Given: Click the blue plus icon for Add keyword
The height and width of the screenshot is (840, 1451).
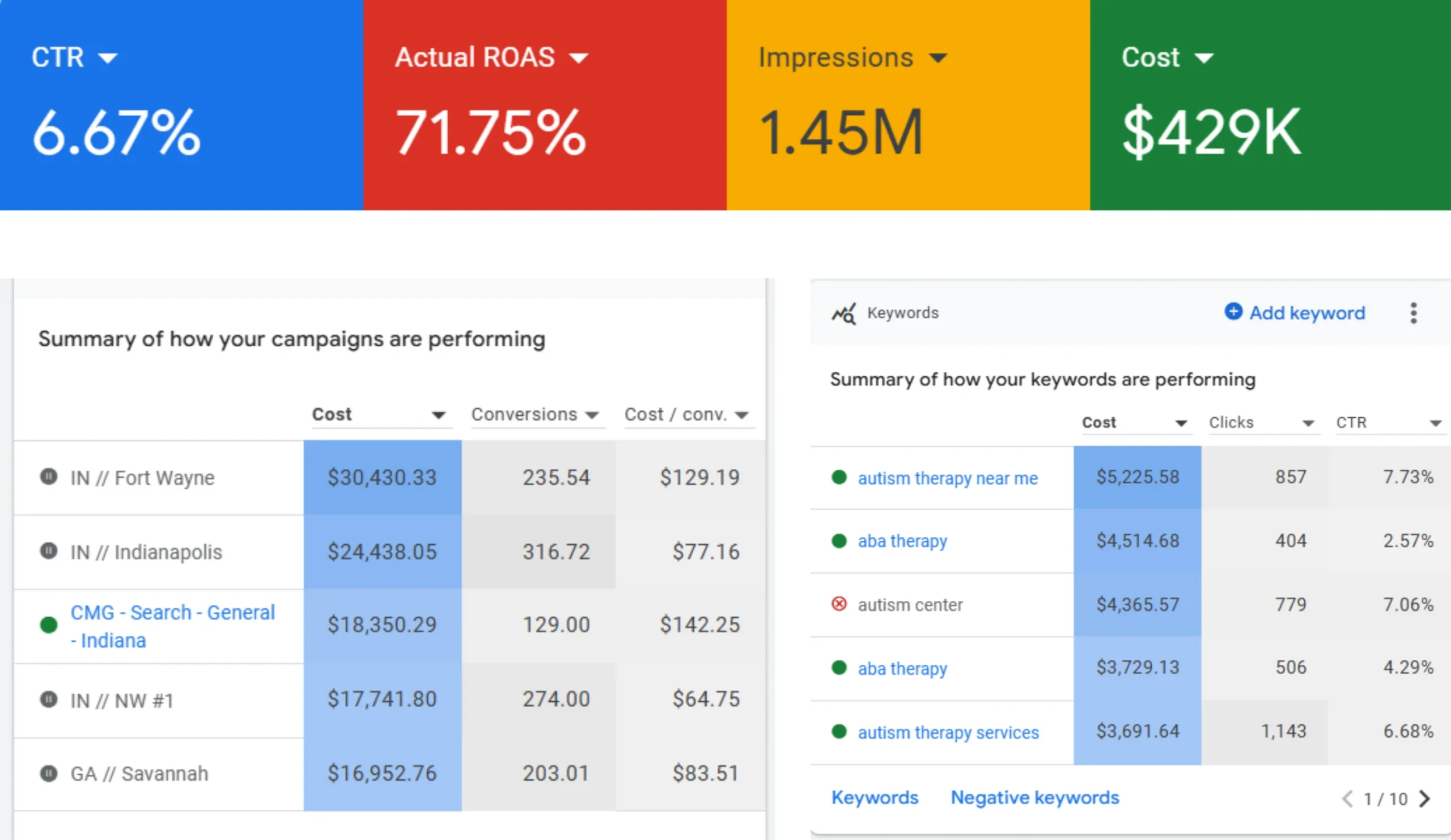Looking at the screenshot, I should tap(1233, 312).
